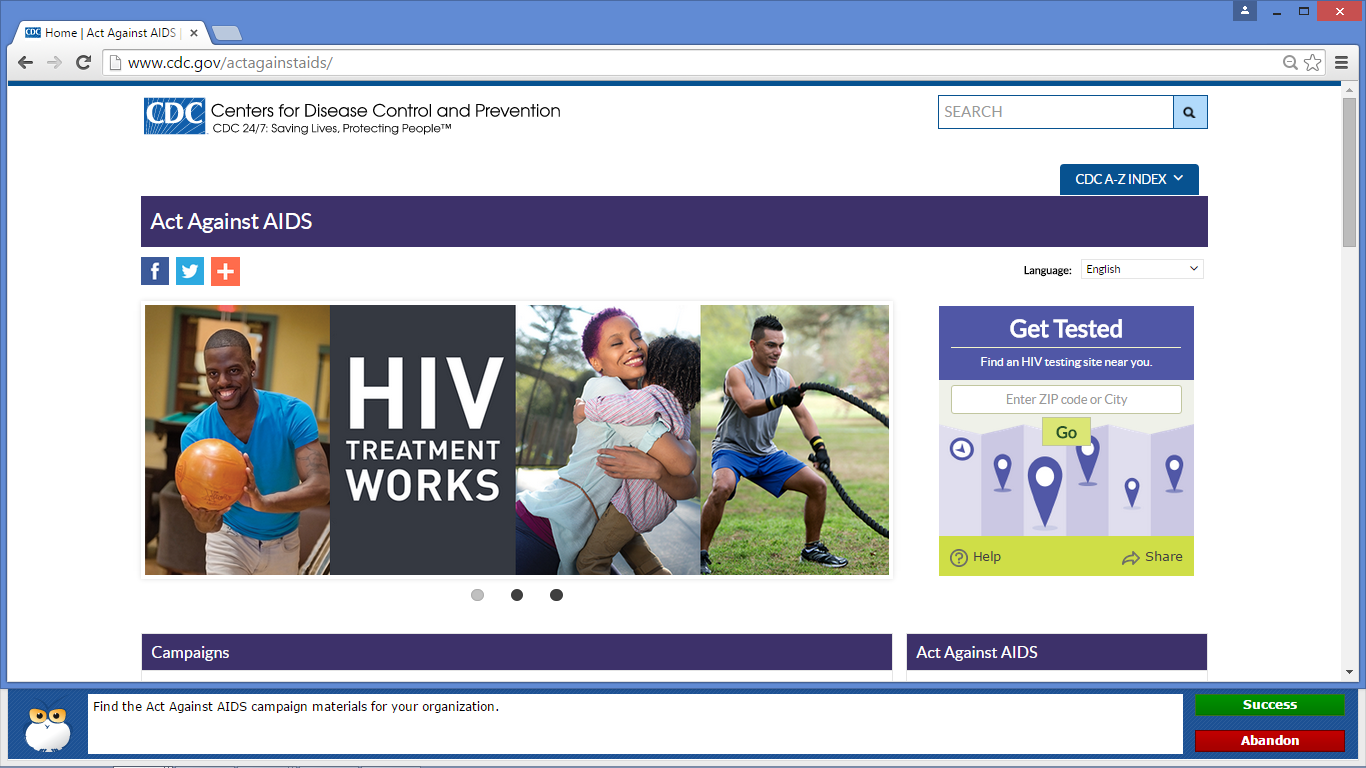Image resolution: width=1366 pixels, height=768 pixels.
Task: Share on Facebook icon
Action: [155, 271]
